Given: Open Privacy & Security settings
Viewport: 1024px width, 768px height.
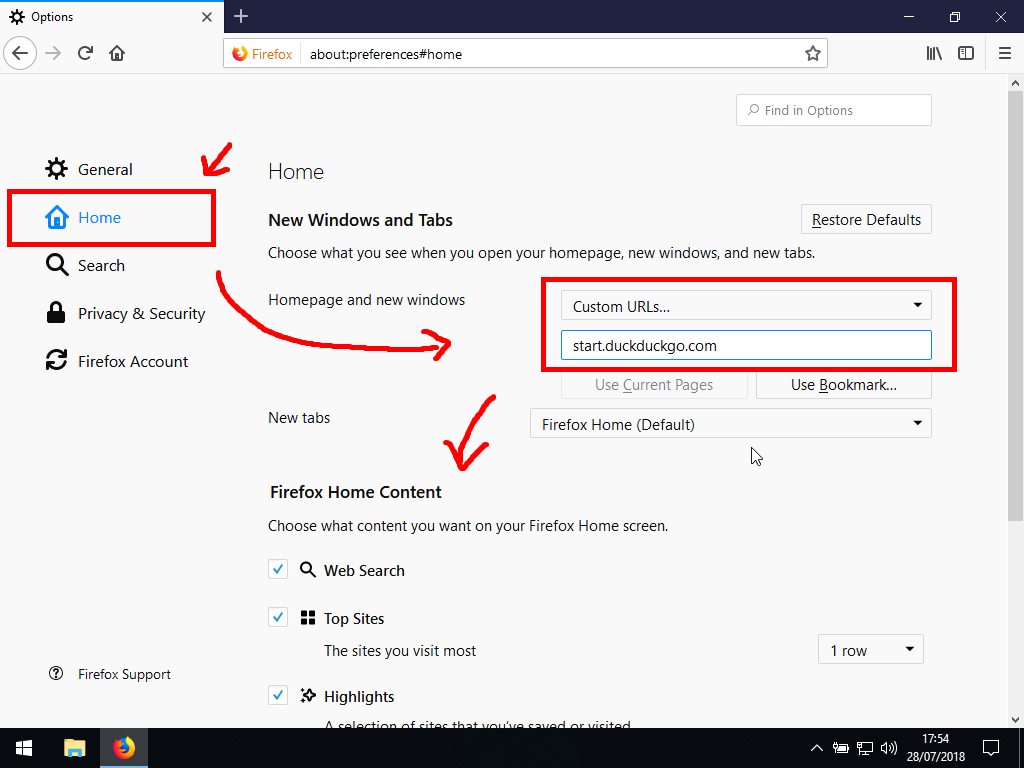Looking at the screenshot, I should 125,313.
